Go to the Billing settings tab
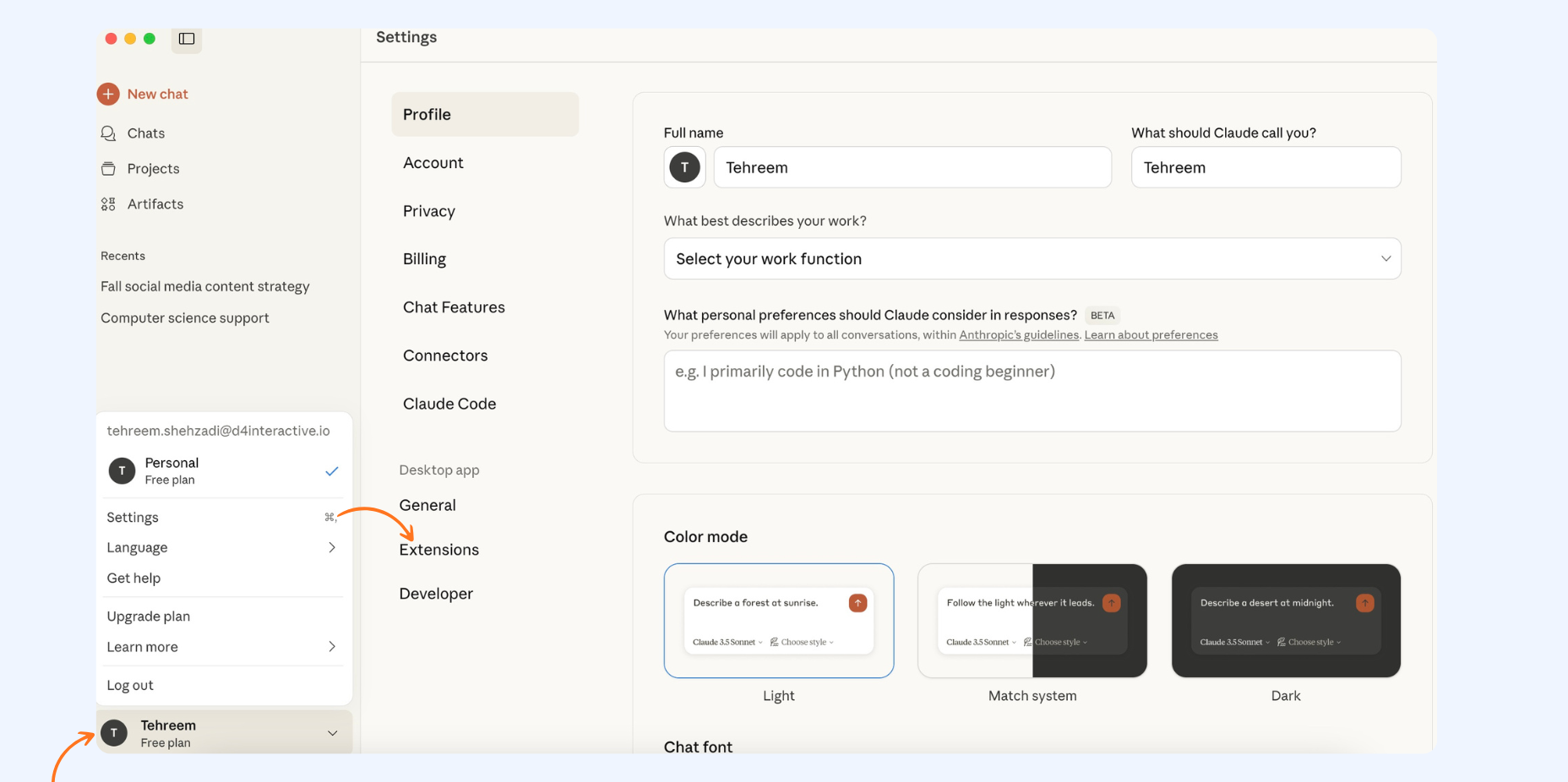Viewport: 1568px width, 782px height. 425,259
